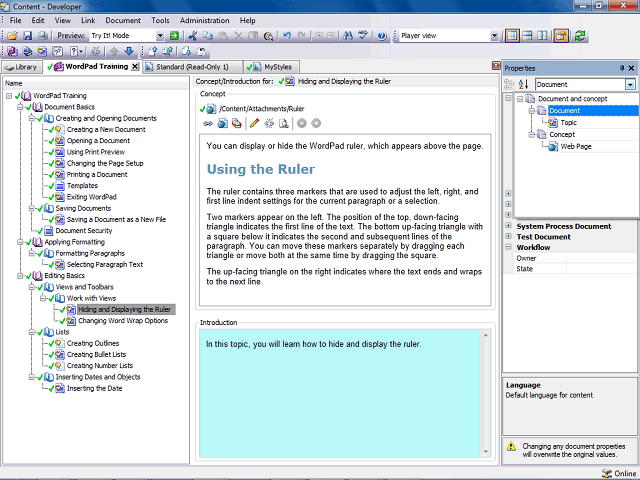Click the Find in library icon

268,36
